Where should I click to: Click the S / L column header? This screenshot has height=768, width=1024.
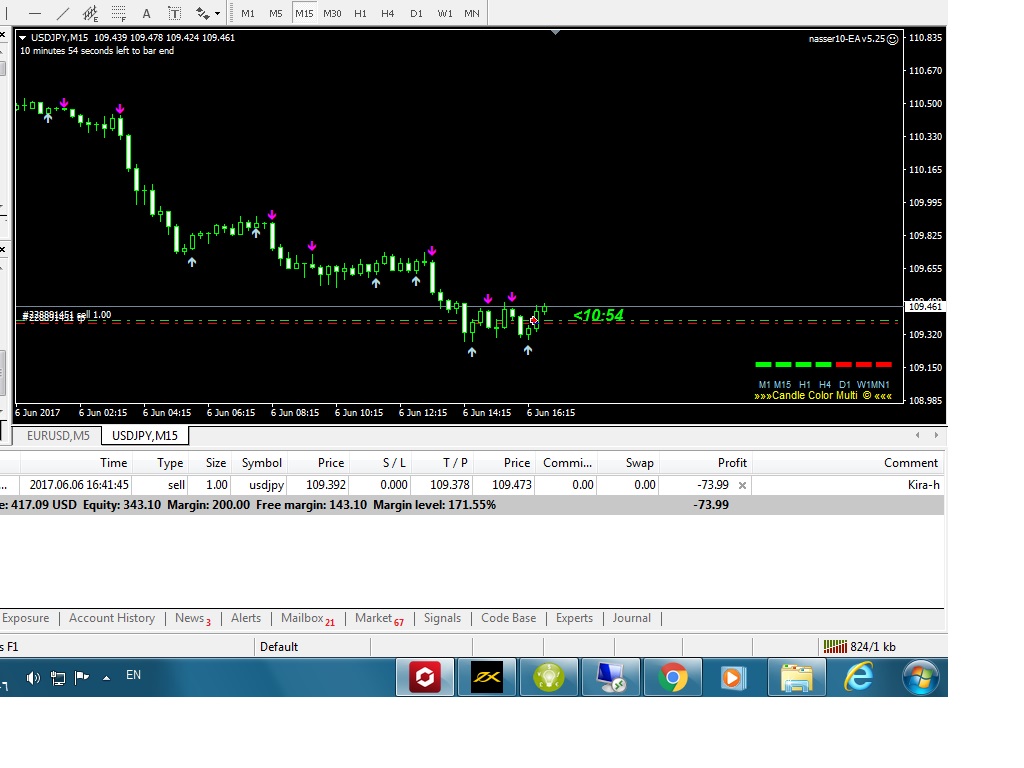tap(380, 463)
